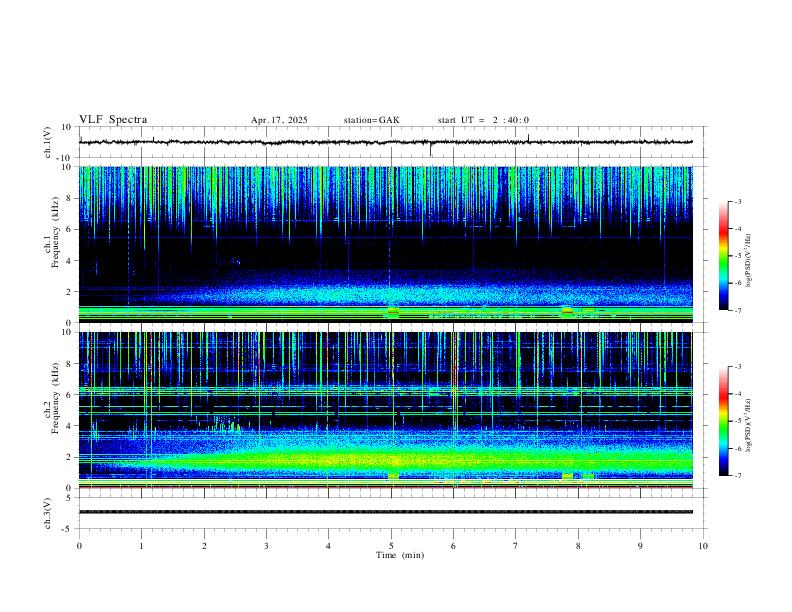This screenshot has height=612, width=792.
Task: Click the ch.3 black signal band
Action: click(385, 512)
